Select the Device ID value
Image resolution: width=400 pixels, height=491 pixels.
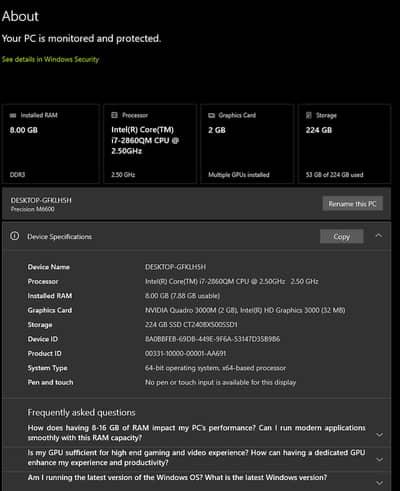pyautogui.click(x=212, y=339)
